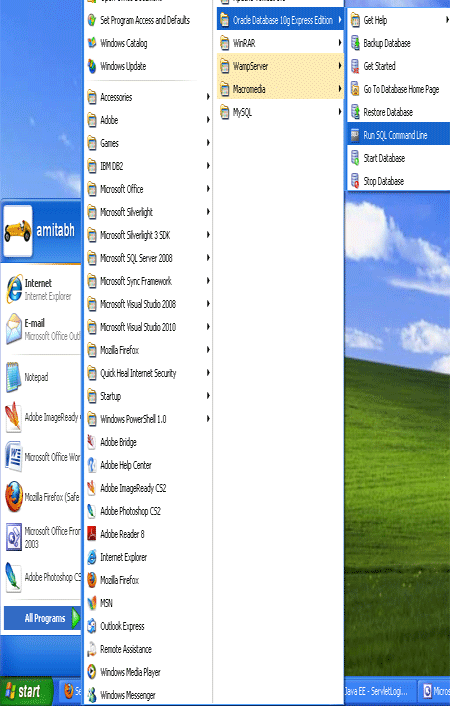Open the Microsoft Silverlight folder
Image resolution: width=450 pixels, height=707 pixels.
pos(148,212)
